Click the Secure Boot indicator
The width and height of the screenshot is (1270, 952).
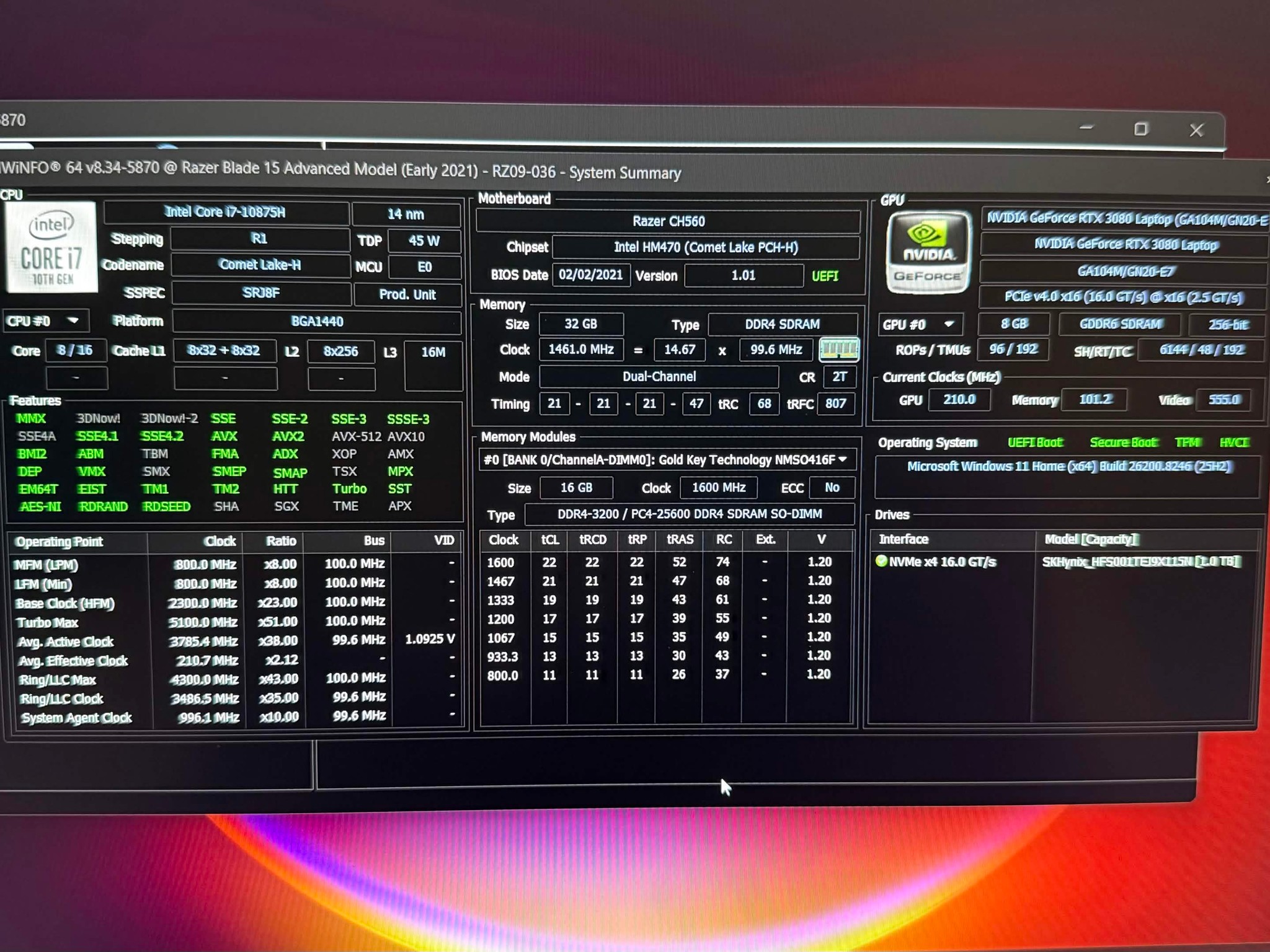[1124, 443]
